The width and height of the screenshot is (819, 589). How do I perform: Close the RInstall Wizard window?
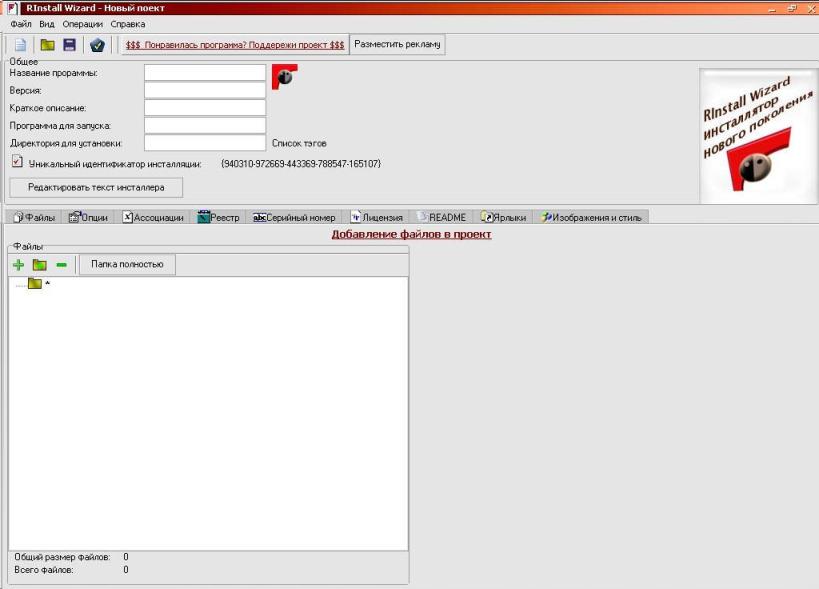pyautogui.click(x=812, y=8)
